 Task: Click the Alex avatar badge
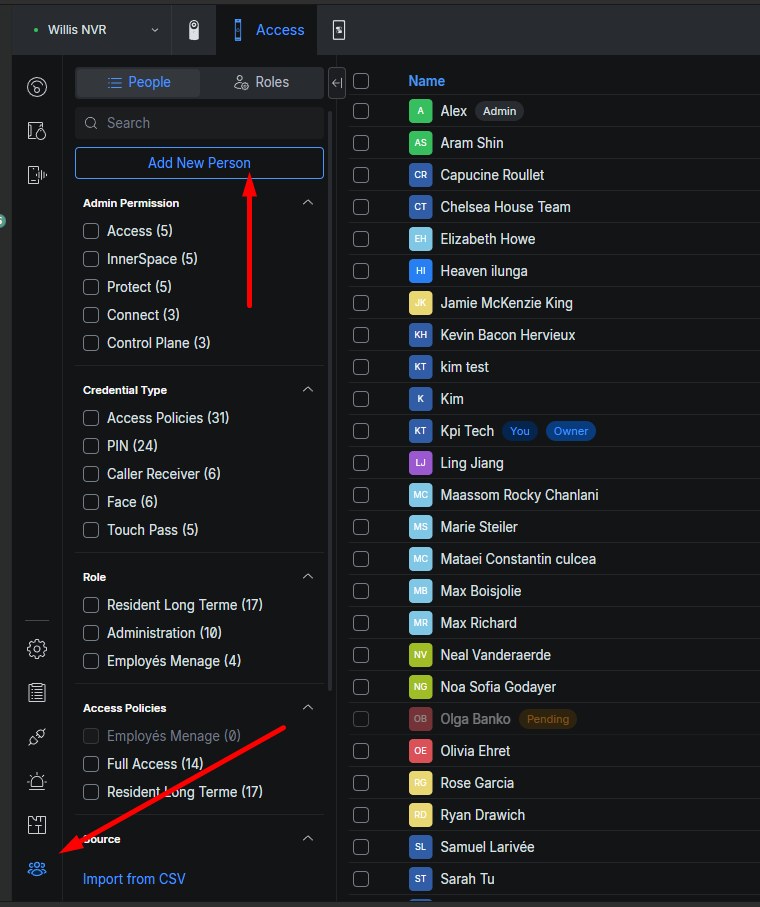click(420, 111)
